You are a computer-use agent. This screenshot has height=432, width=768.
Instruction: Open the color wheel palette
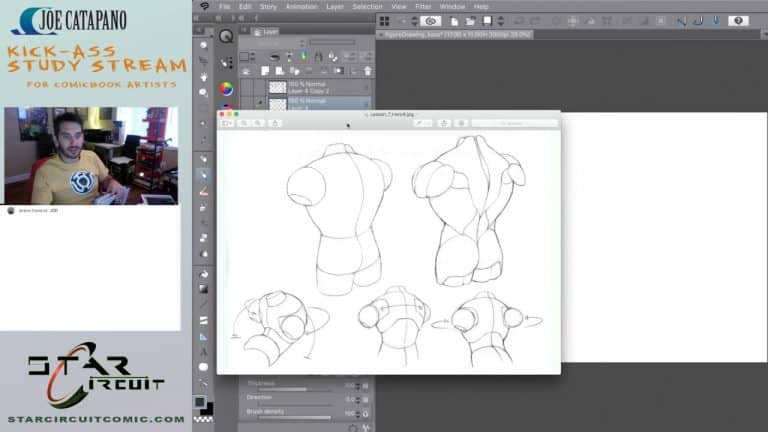[226, 89]
